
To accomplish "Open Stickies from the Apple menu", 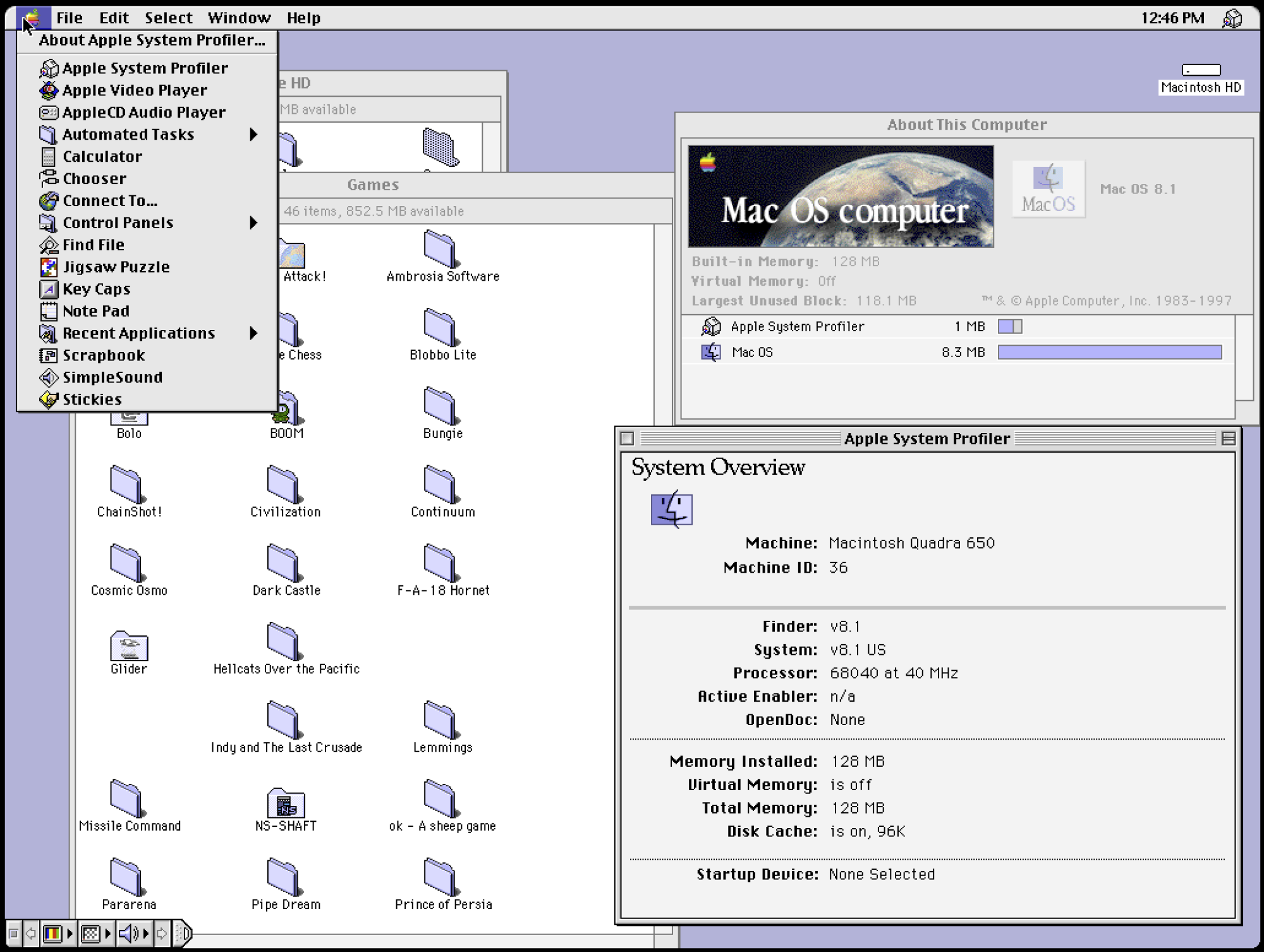I will [92, 400].
